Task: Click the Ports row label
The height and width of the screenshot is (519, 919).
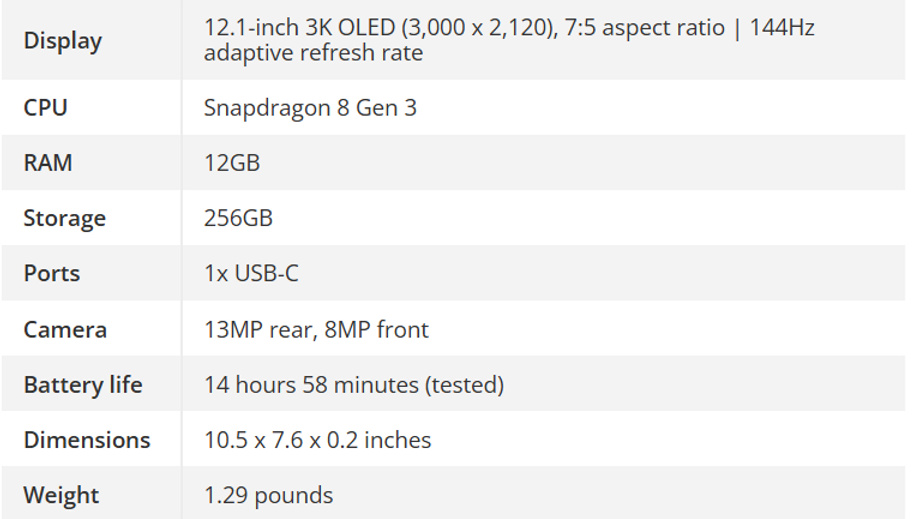Action: (x=52, y=274)
